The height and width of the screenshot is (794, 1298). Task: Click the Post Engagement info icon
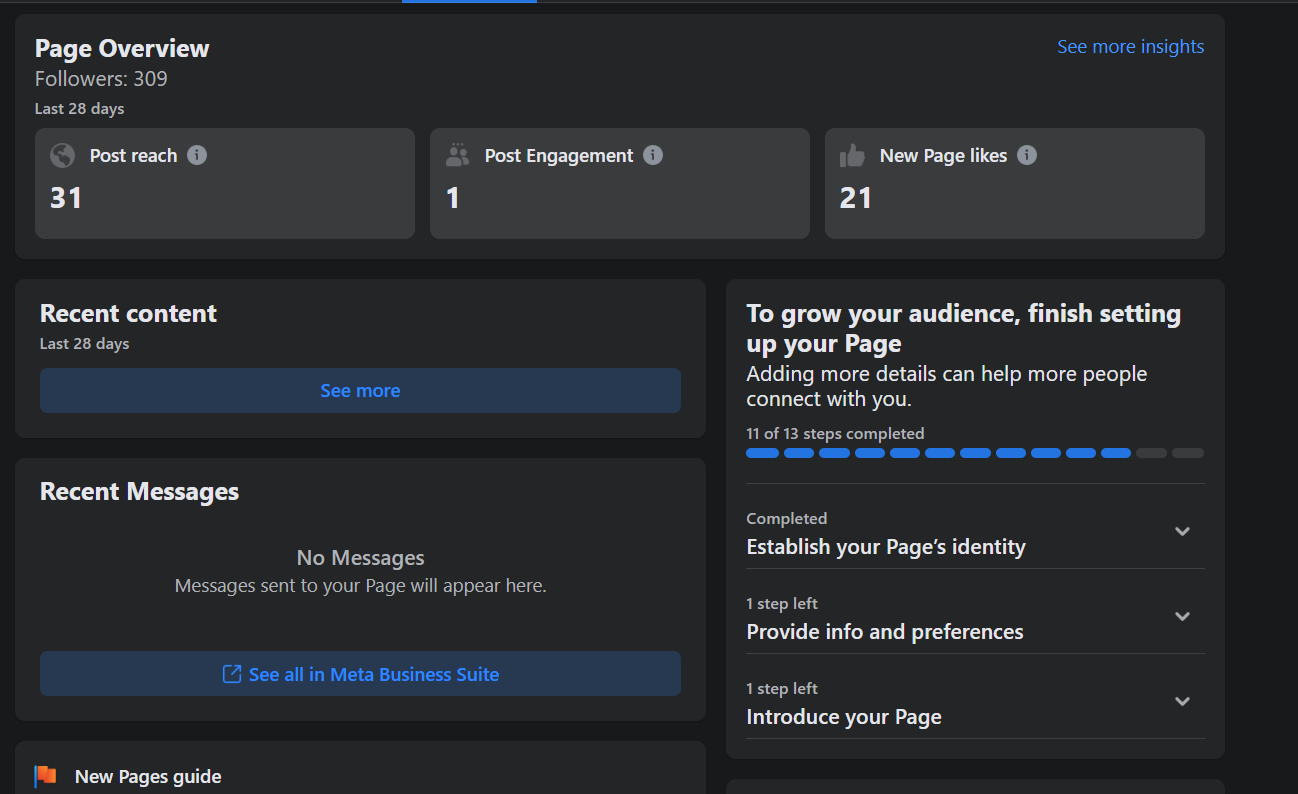pos(653,155)
